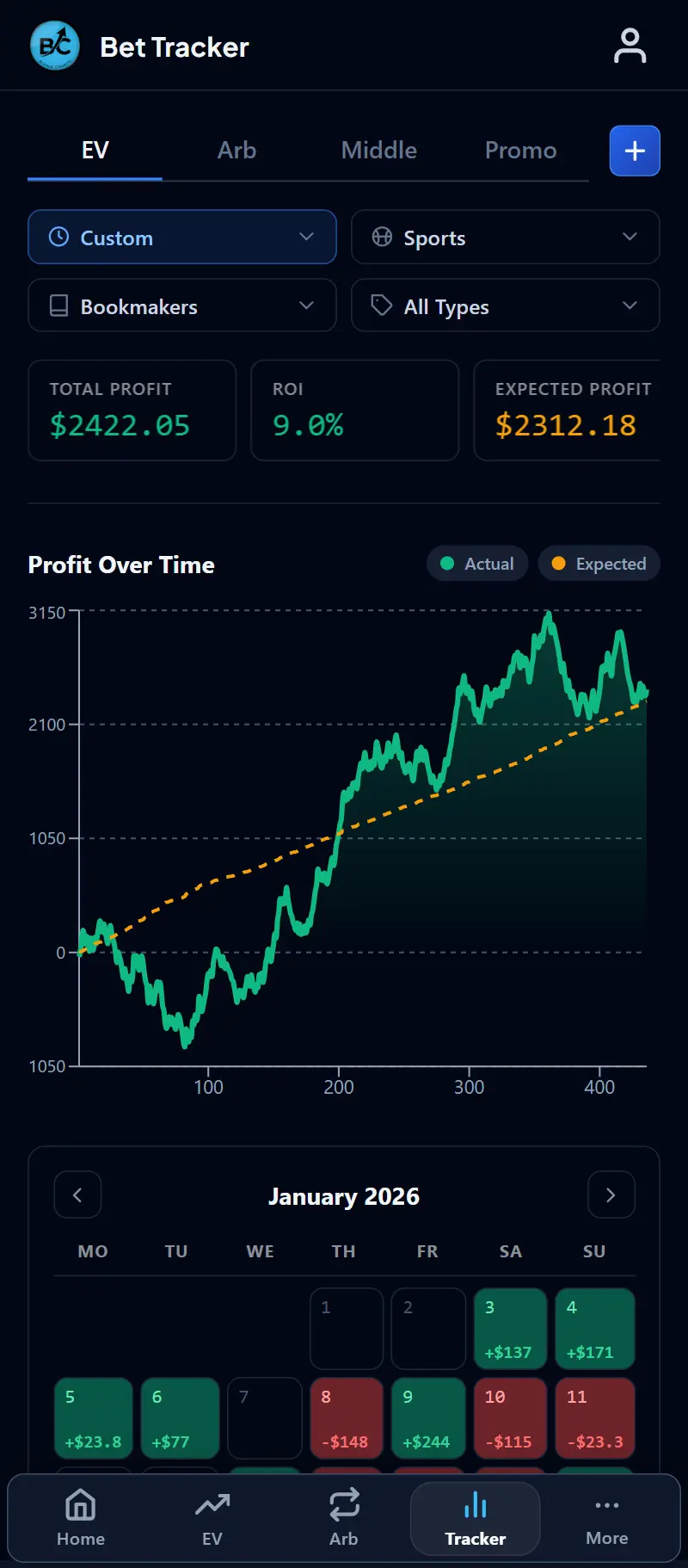Select January 9 calendar day +$244
Image resolution: width=688 pixels, height=1568 pixels.
pyautogui.click(x=428, y=1418)
